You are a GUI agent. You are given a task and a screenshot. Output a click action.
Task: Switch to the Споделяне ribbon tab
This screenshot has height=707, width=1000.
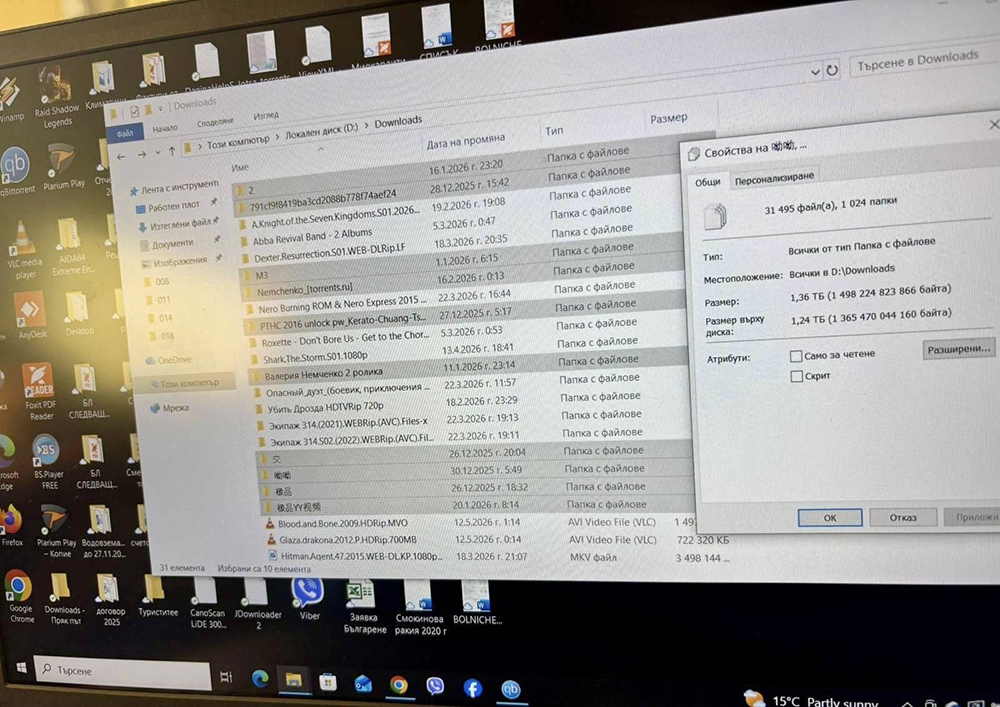point(216,122)
